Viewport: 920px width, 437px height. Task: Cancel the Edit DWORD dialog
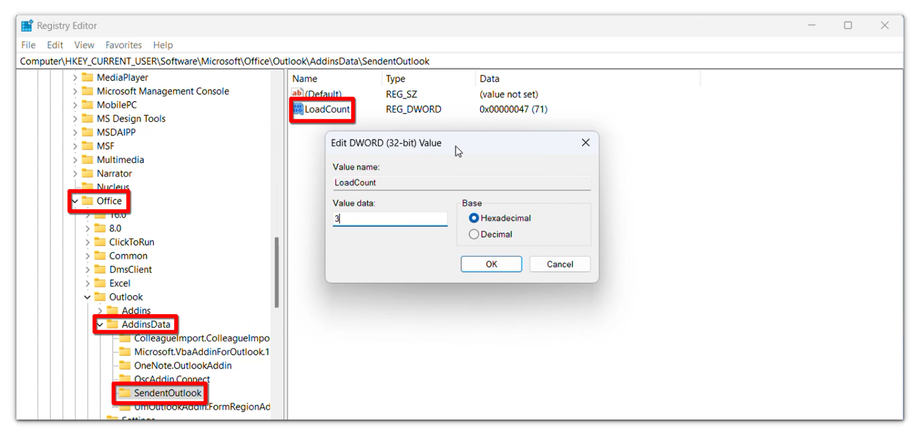click(x=560, y=264)
